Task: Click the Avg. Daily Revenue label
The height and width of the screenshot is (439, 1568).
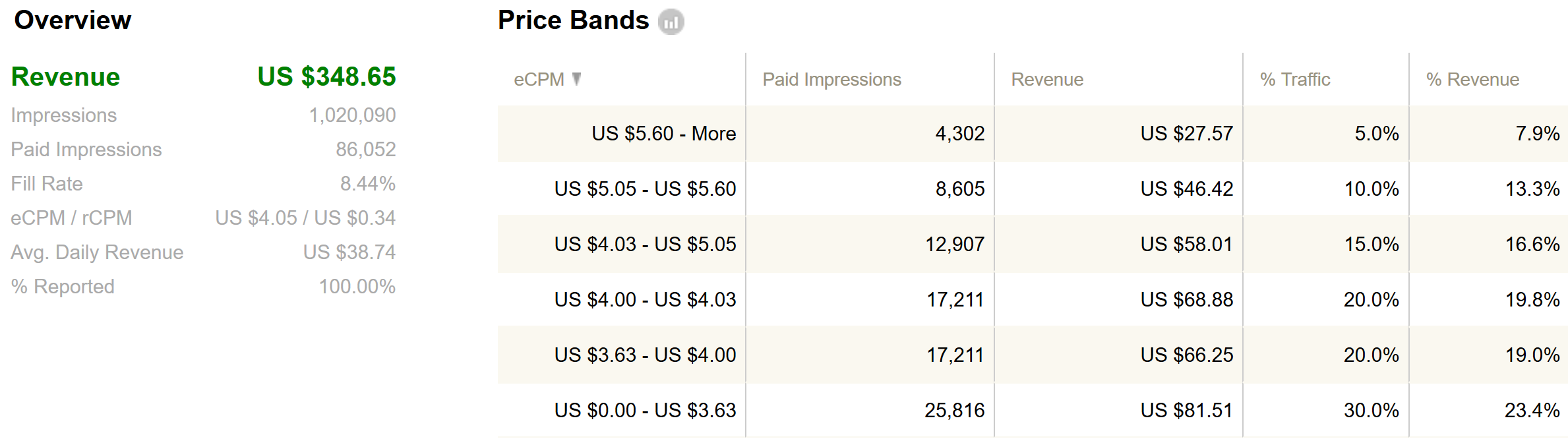Action: tap(97, 252)
